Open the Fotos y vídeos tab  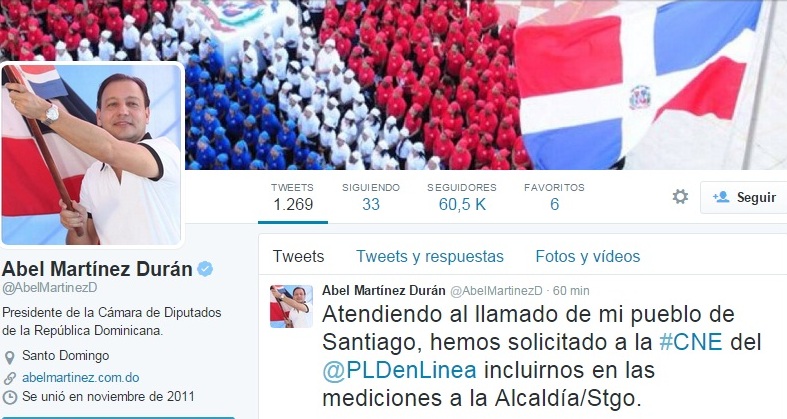pos(588,256)
